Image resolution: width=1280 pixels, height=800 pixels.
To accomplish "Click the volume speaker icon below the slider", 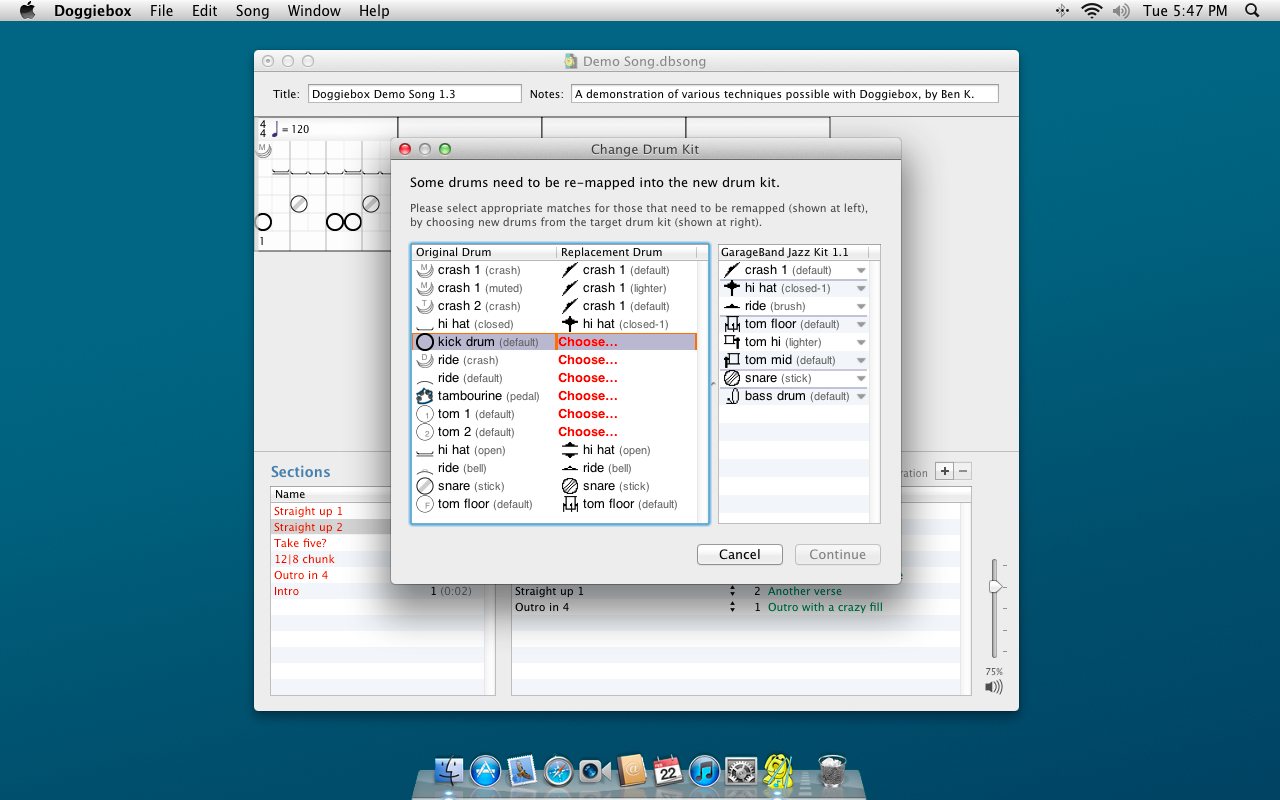I will coord(993,687).
